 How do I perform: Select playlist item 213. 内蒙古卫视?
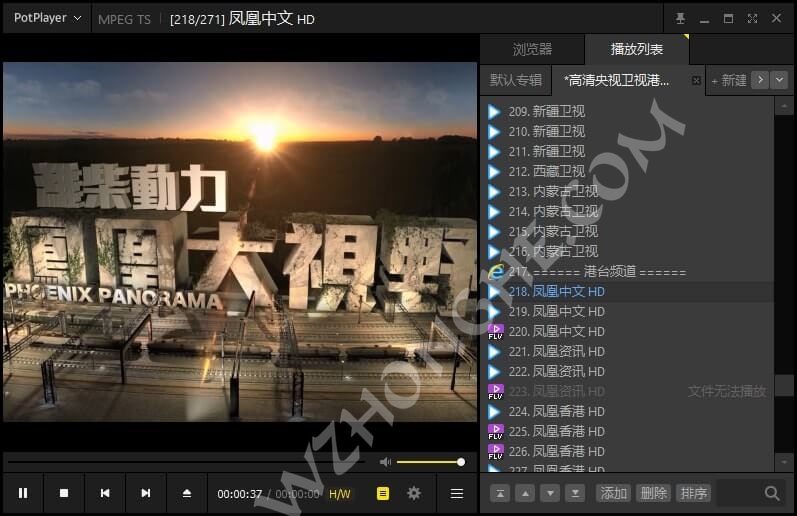pyautogui.click(x=629, y=191)
